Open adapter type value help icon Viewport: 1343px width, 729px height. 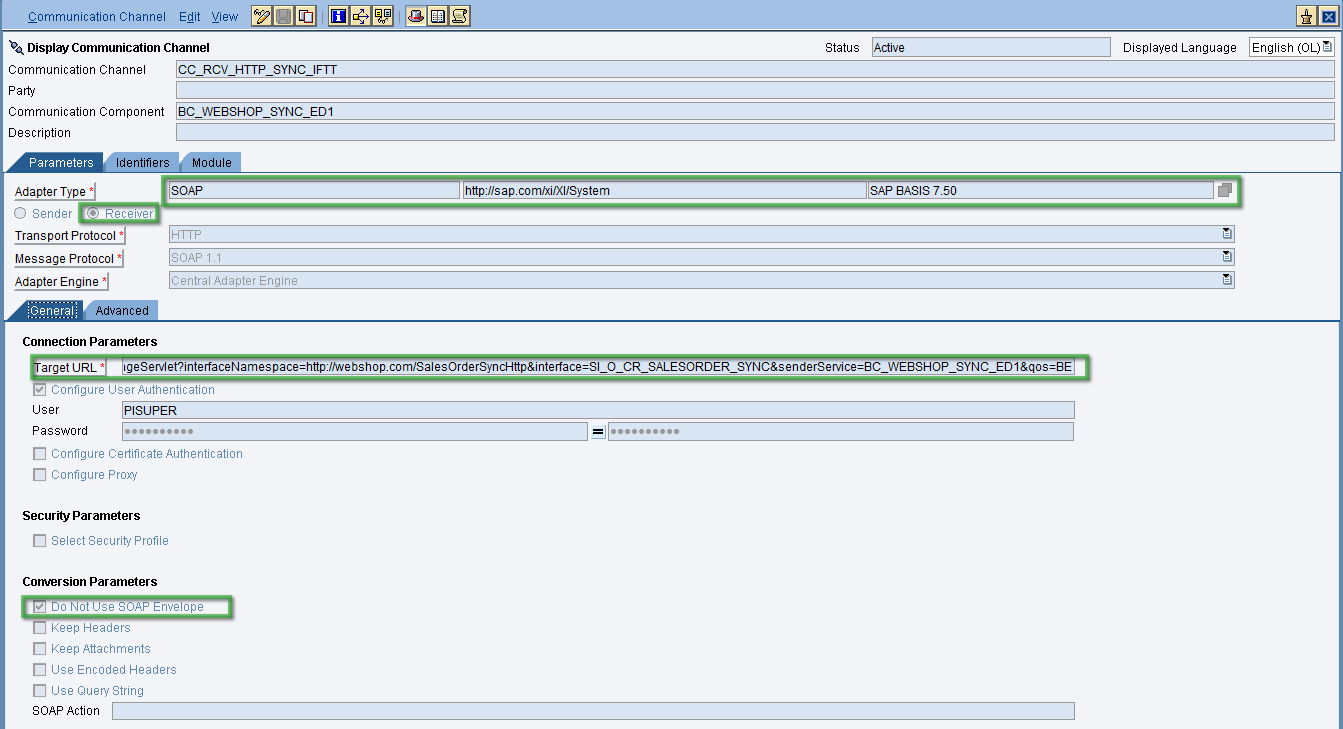(1225, 190)
